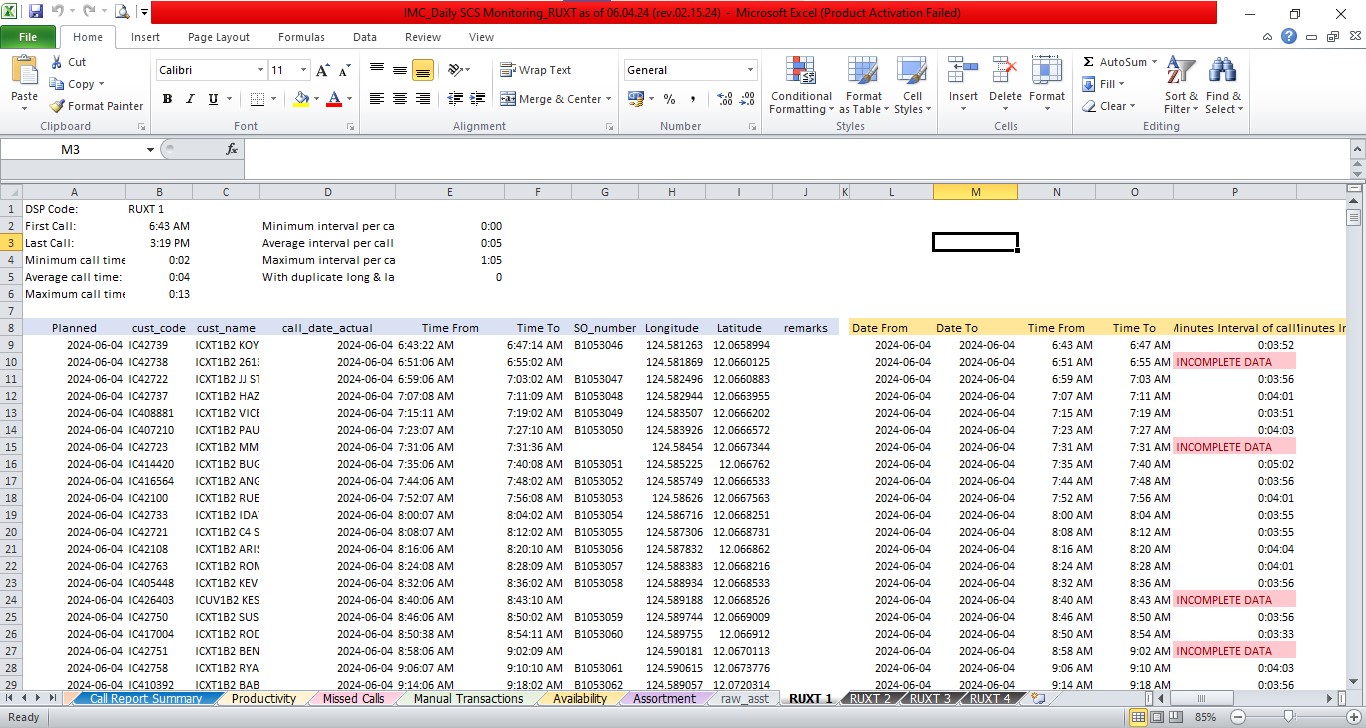Screen dimensions: 1366x728
Task: Toggle Bottom Align
Action: click(x=423, y=70)
